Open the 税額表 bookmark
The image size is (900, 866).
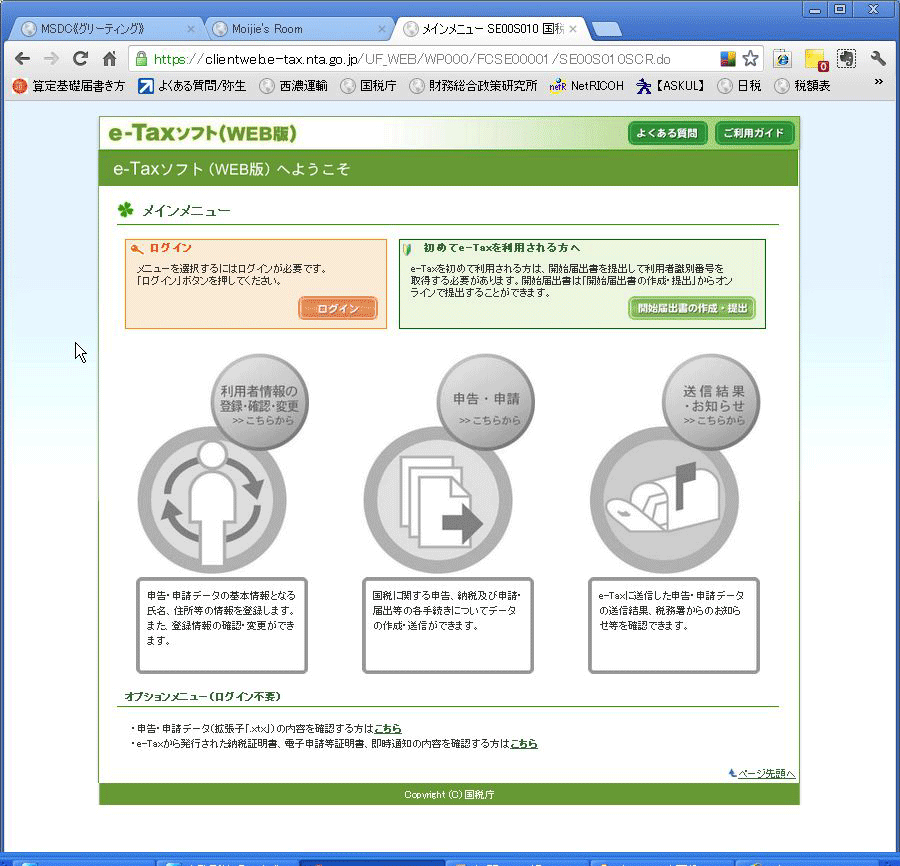coord(802,86)
